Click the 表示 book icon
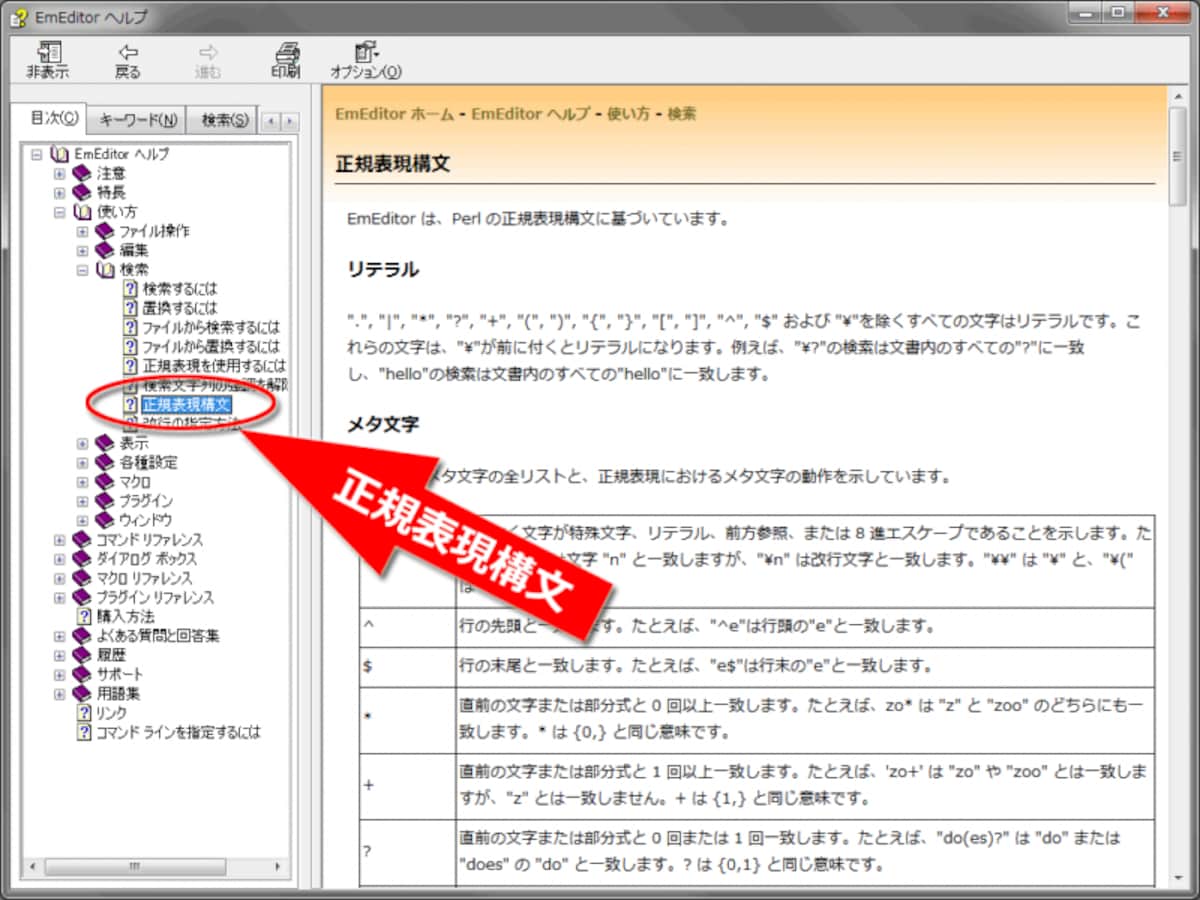Screen dimensions: 1200x900 point(105,443)
